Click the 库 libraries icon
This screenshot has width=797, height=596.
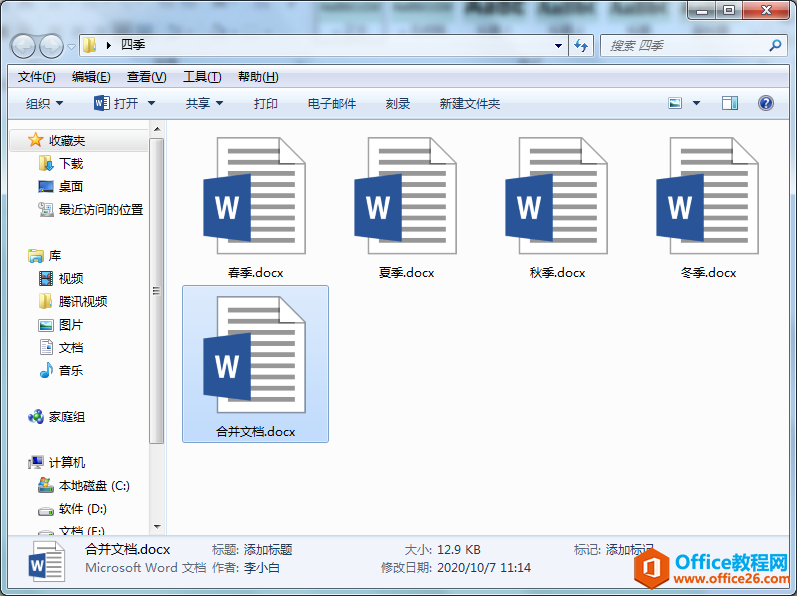pos(36,256)
